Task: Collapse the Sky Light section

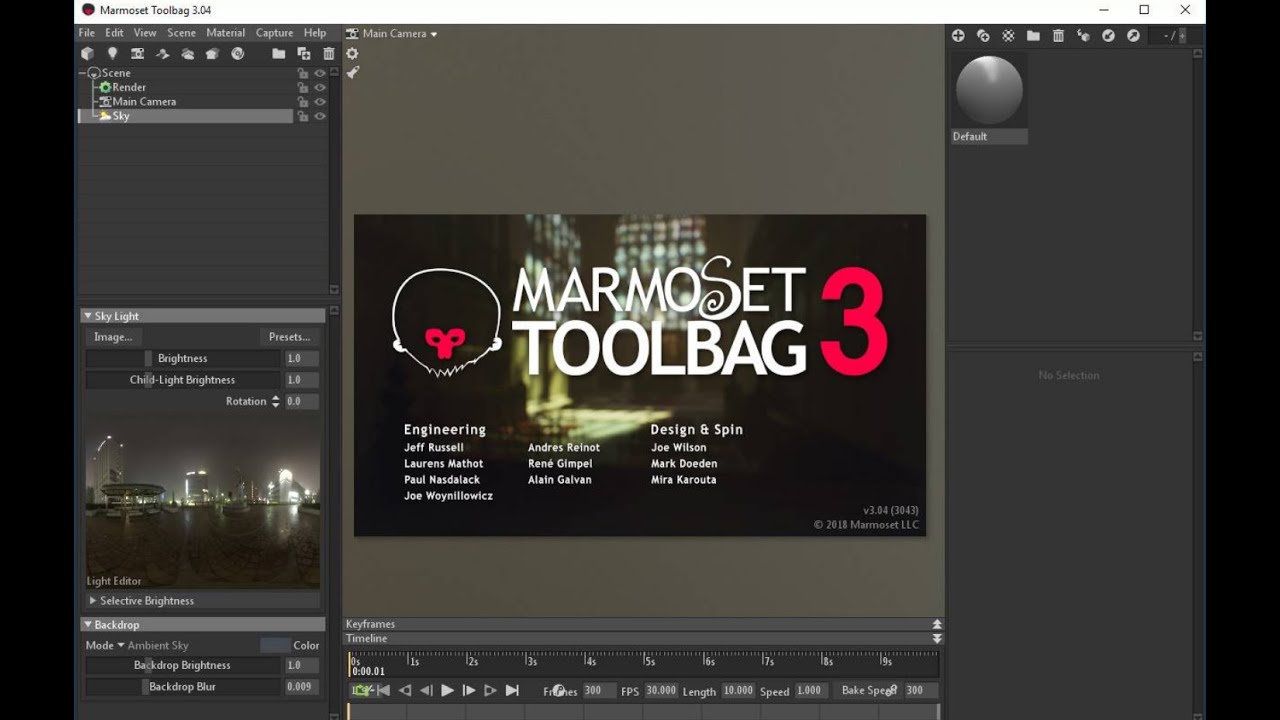Action: [x=88, y=316]
